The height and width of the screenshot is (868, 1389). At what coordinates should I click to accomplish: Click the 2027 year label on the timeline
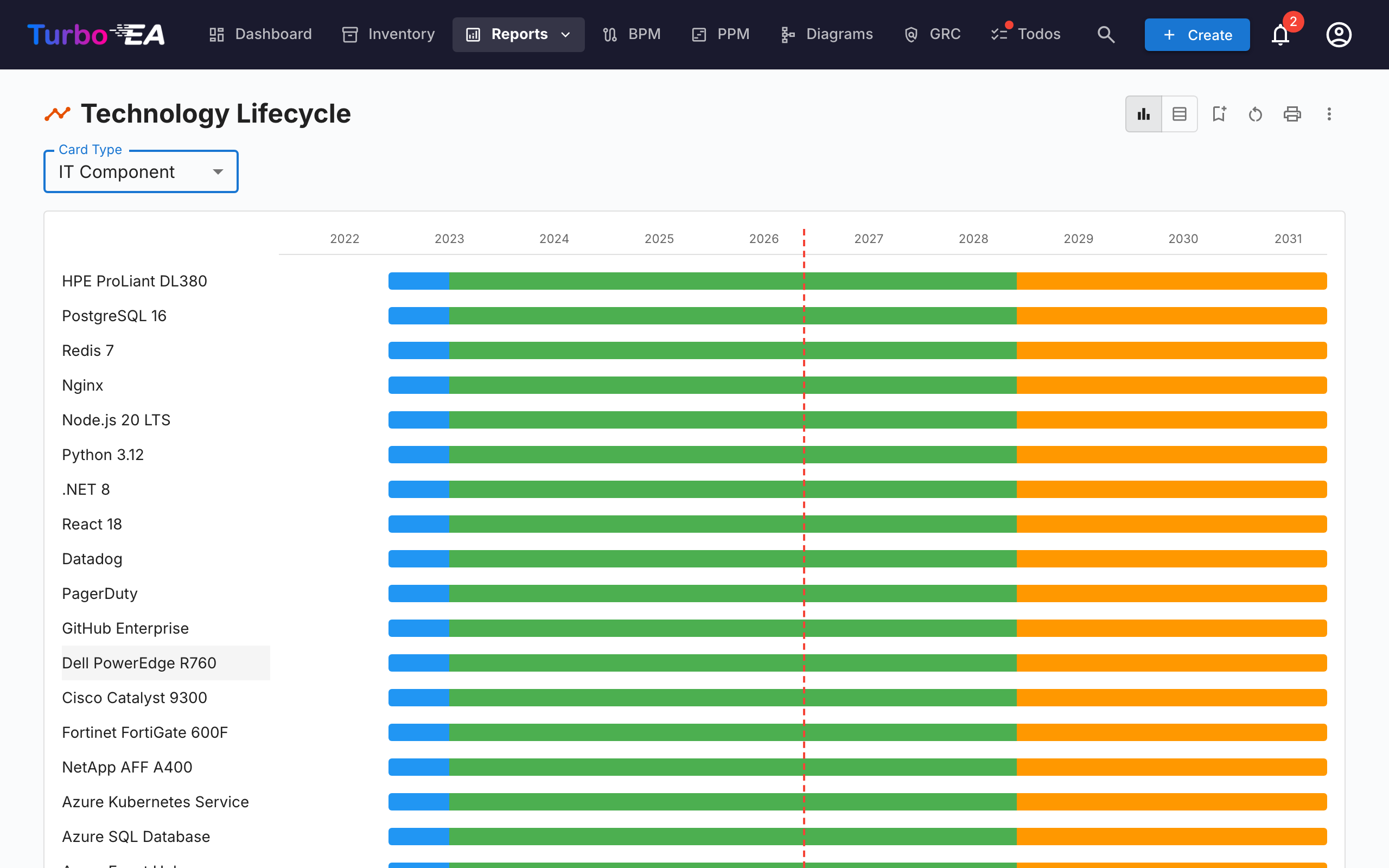click(869, 239)
